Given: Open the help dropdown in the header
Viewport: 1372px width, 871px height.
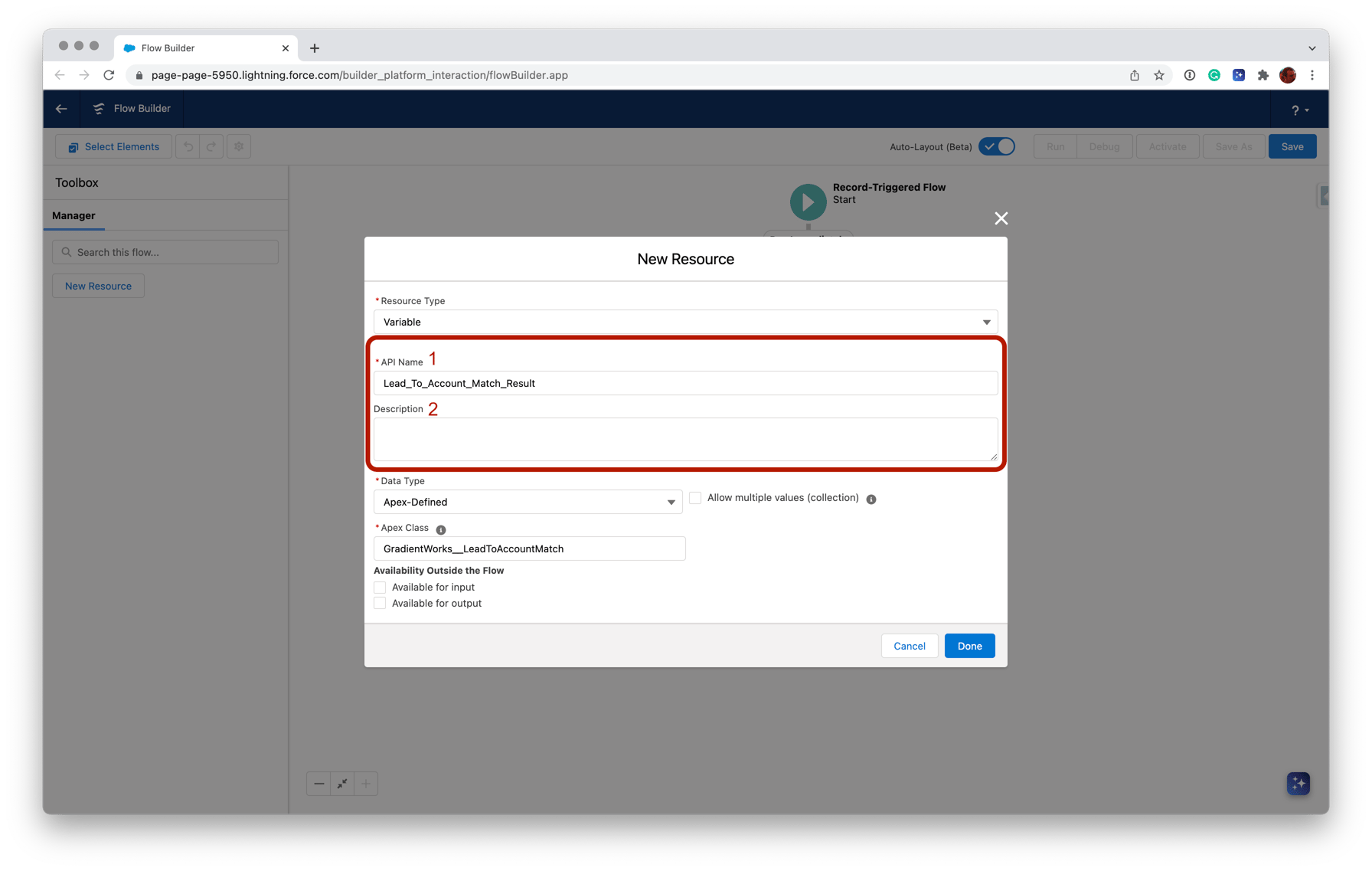Looking at the screenshot, I should (1299, 110).
